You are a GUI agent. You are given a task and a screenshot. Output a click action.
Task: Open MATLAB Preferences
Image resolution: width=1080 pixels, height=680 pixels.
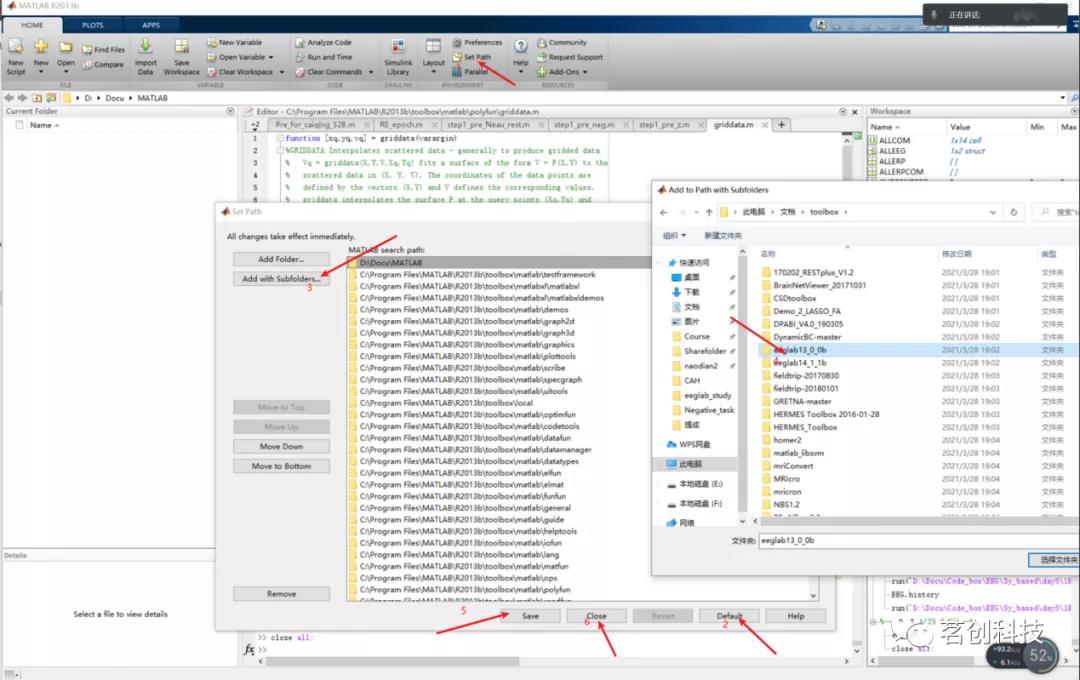477,43
